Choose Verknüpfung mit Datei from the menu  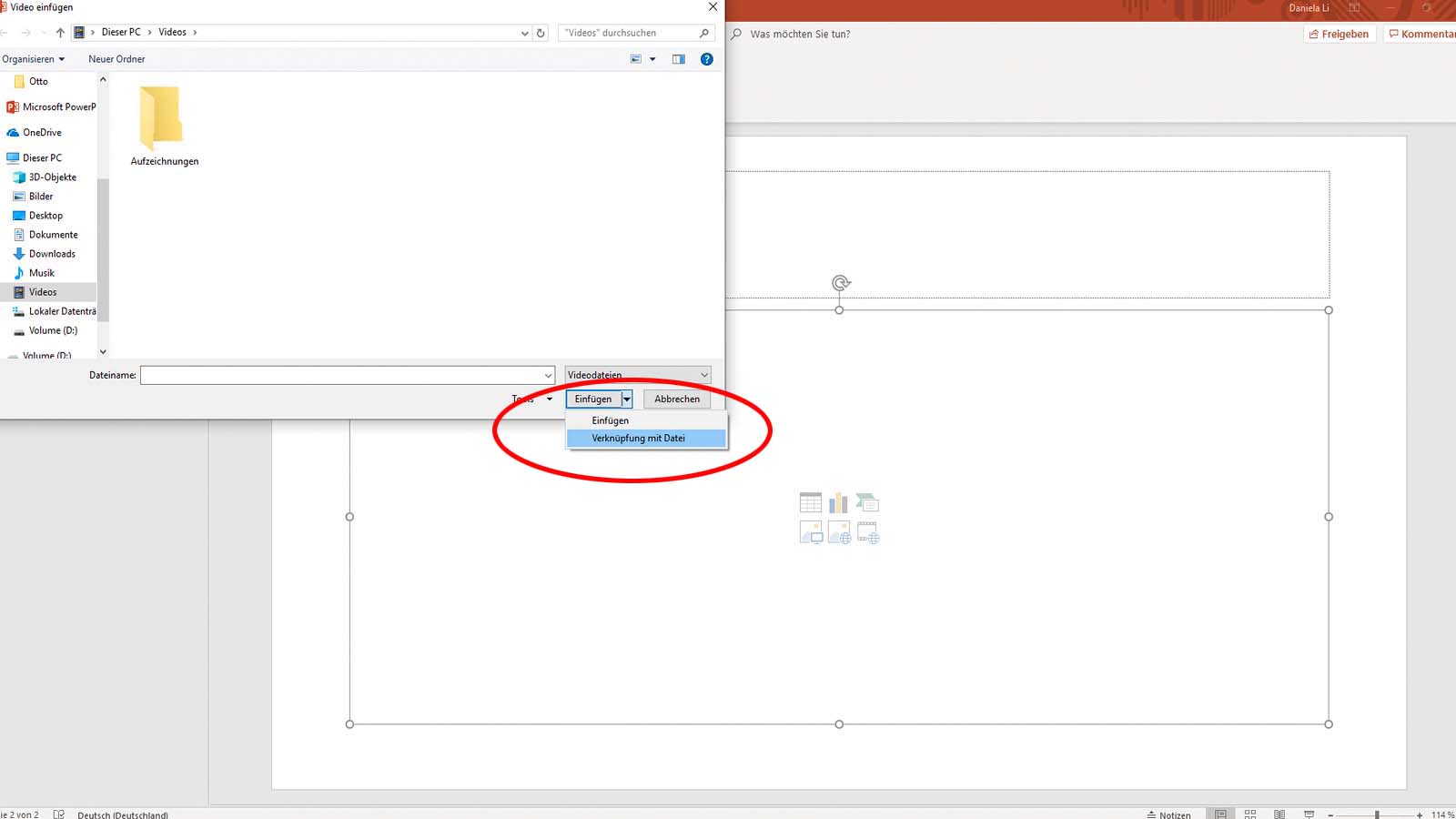tap(647, 438)
